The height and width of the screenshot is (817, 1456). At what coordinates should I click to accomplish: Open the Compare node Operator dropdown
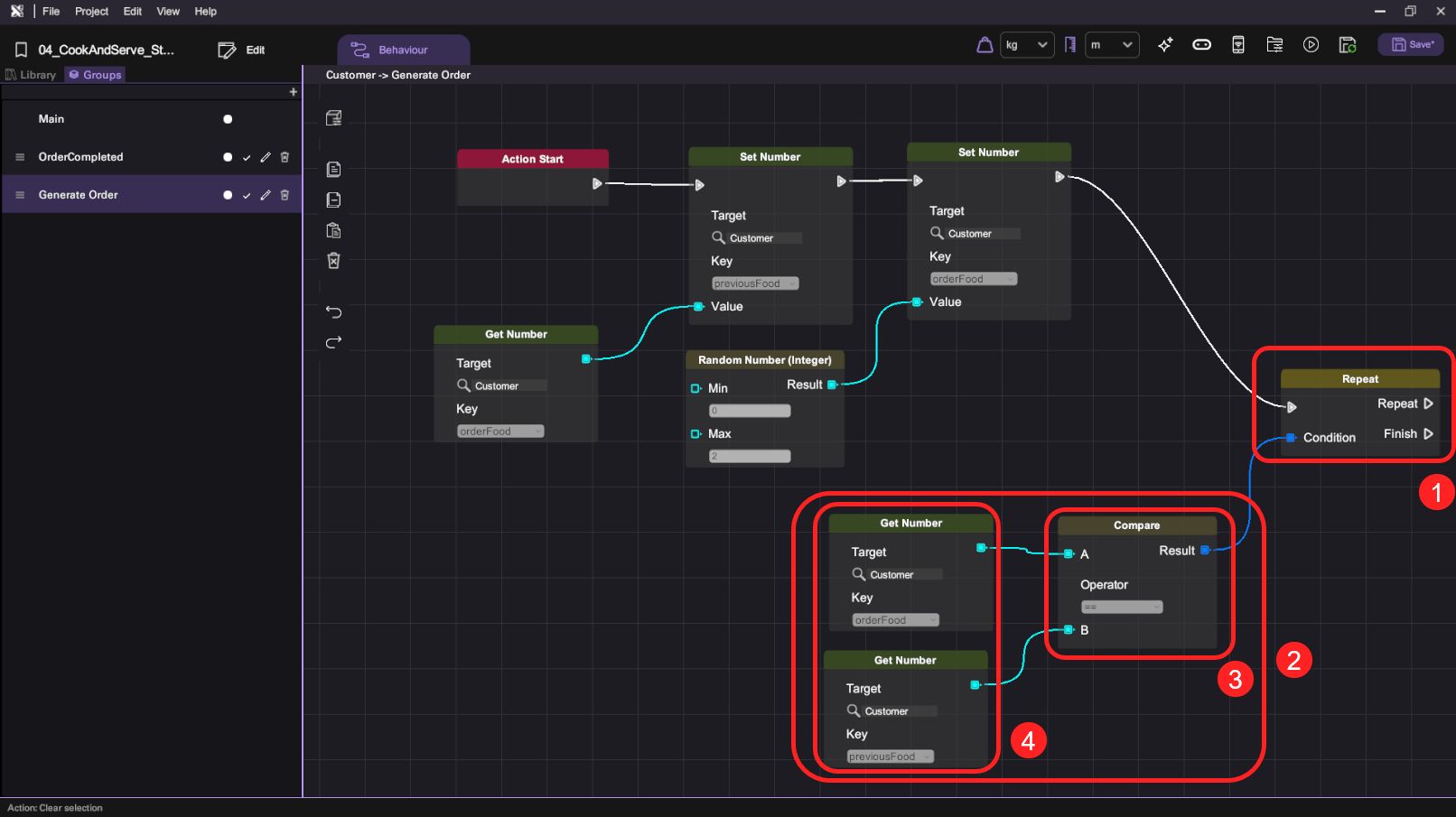(x=1121, y=608)
